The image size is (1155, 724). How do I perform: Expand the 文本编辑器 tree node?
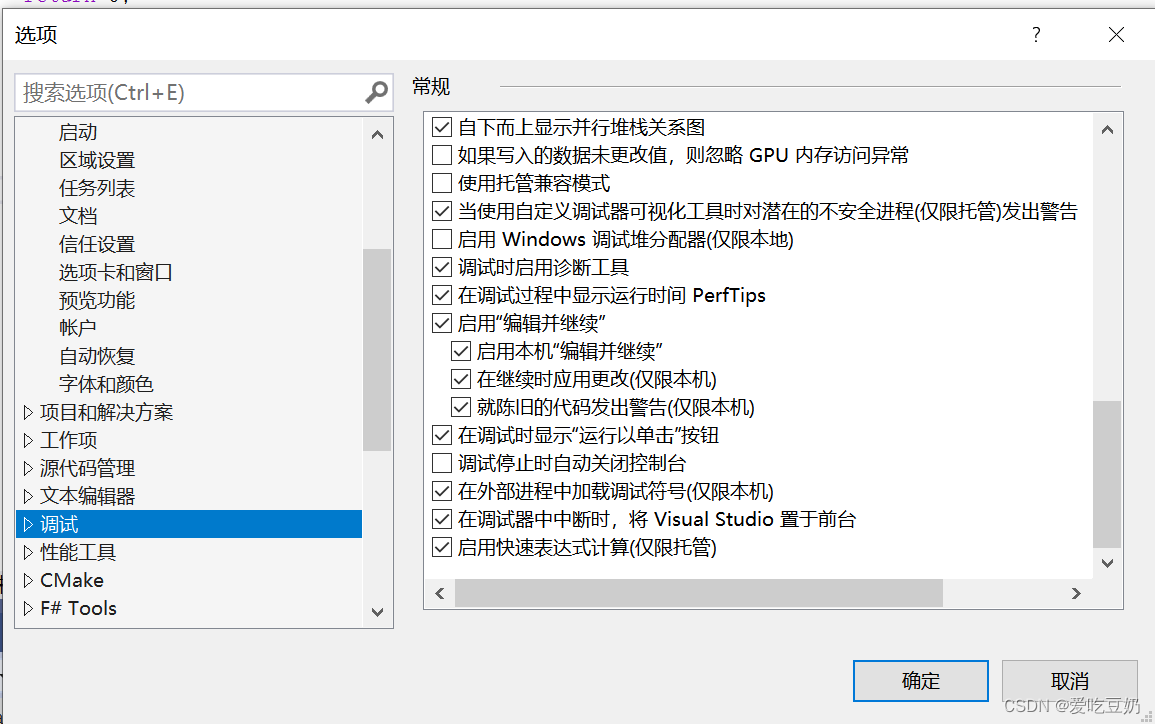[x=27, y=496]
